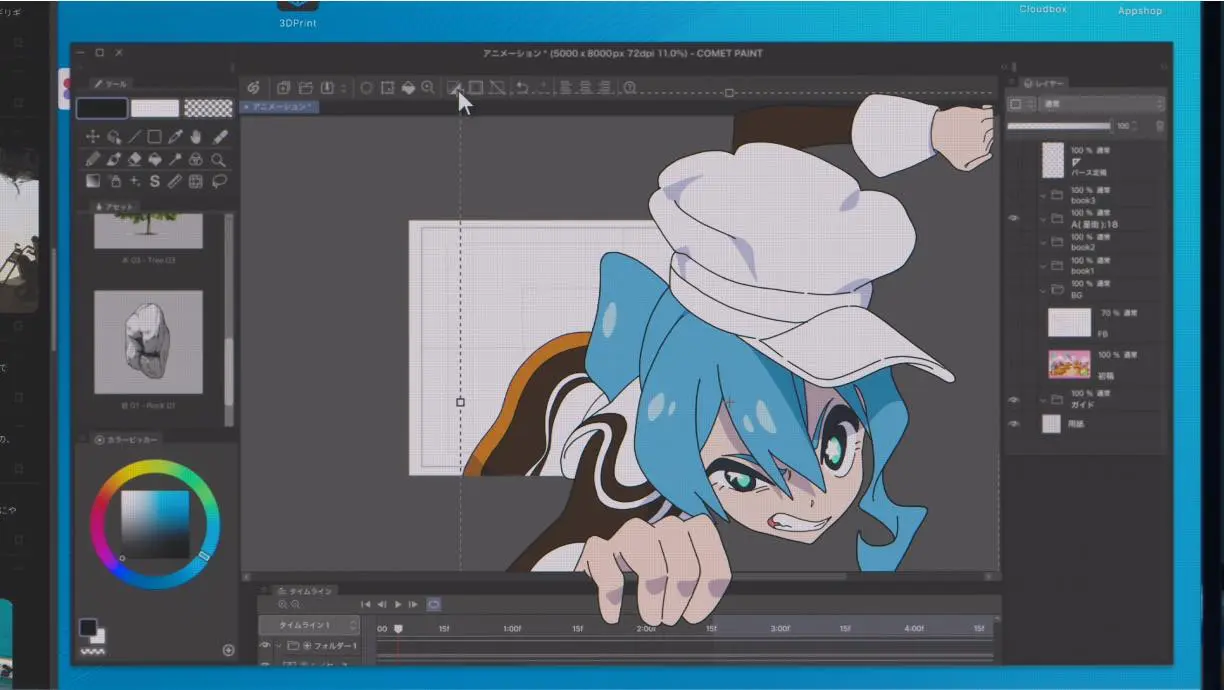The height and width of the screenshot is (690, 1224).
Task: Step back one frame in timeline
Action: (382, 604)
